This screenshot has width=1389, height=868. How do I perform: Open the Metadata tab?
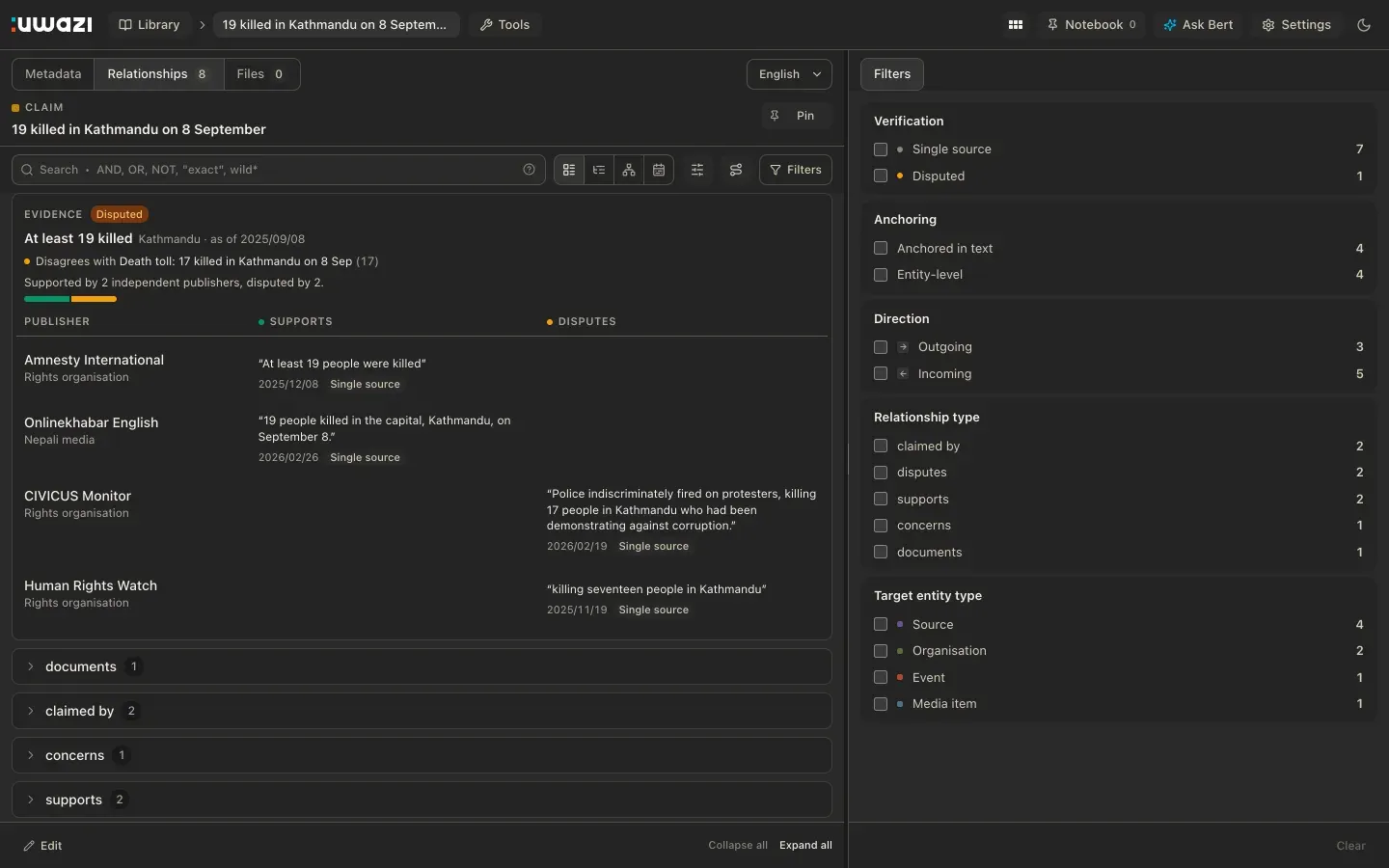[53, 74]
